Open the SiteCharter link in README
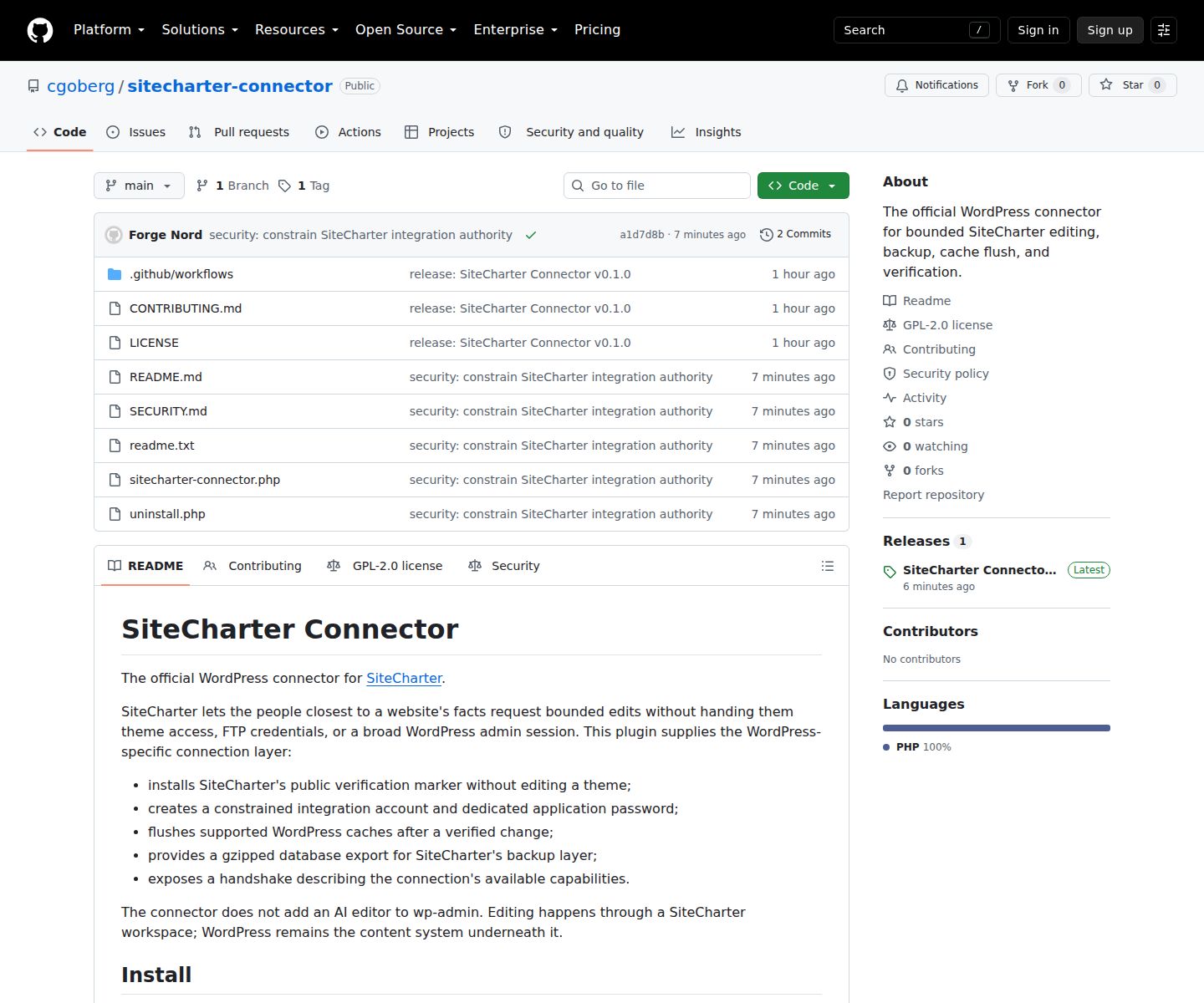This screenshot has height=1003, width=1204. point(404,679)
